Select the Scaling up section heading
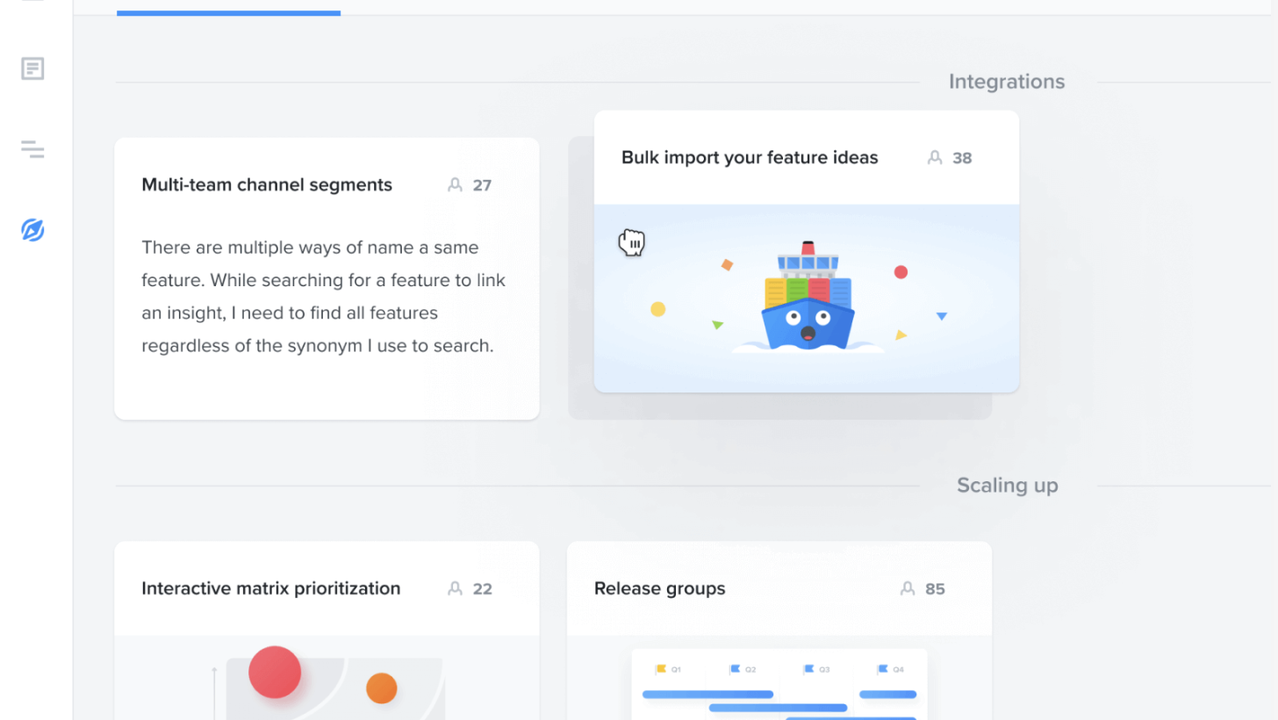Image resolution: width=1278 pixels, height=720 pixels. click(x=1007, y=485)
